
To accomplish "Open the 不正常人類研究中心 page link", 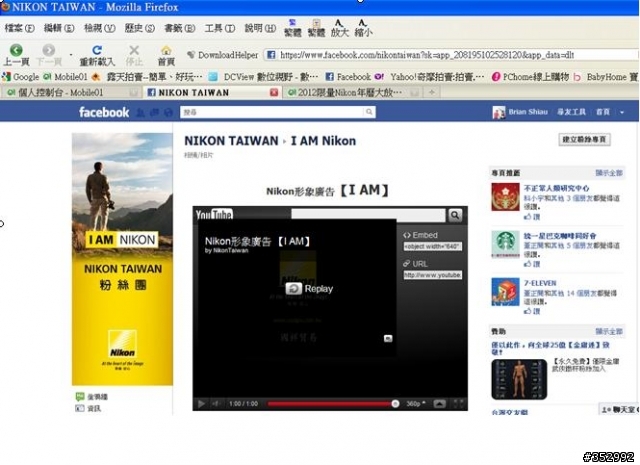I will [x=556, y=188].
